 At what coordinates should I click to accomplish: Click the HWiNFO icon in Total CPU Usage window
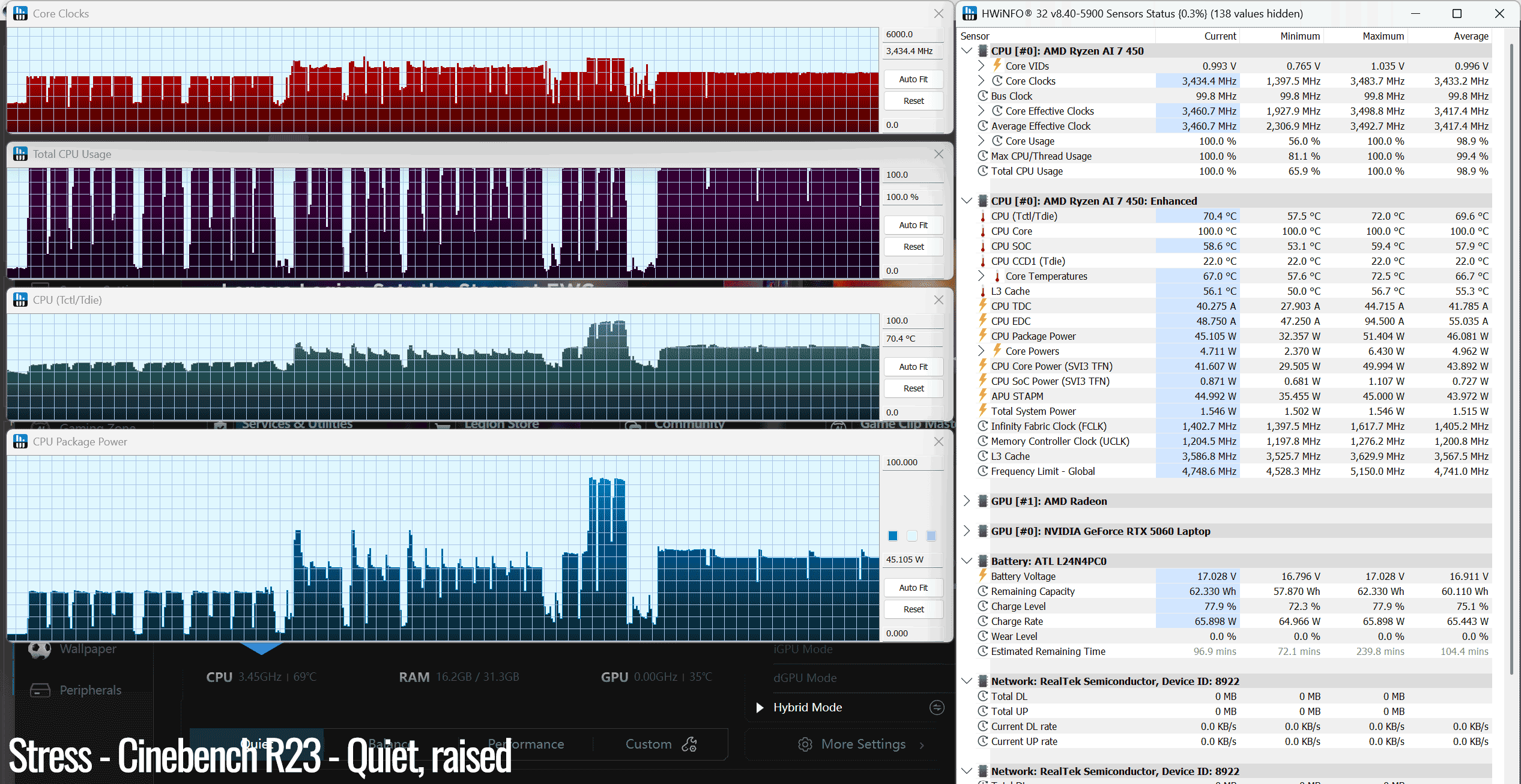(20, 154)
